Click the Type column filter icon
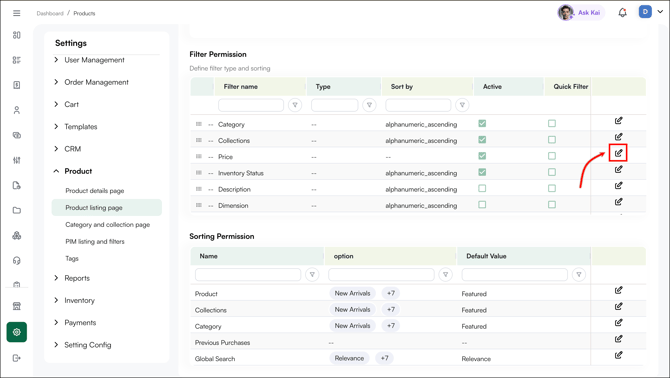This screenshot has width=670, height=378. [x=369, y=105]
